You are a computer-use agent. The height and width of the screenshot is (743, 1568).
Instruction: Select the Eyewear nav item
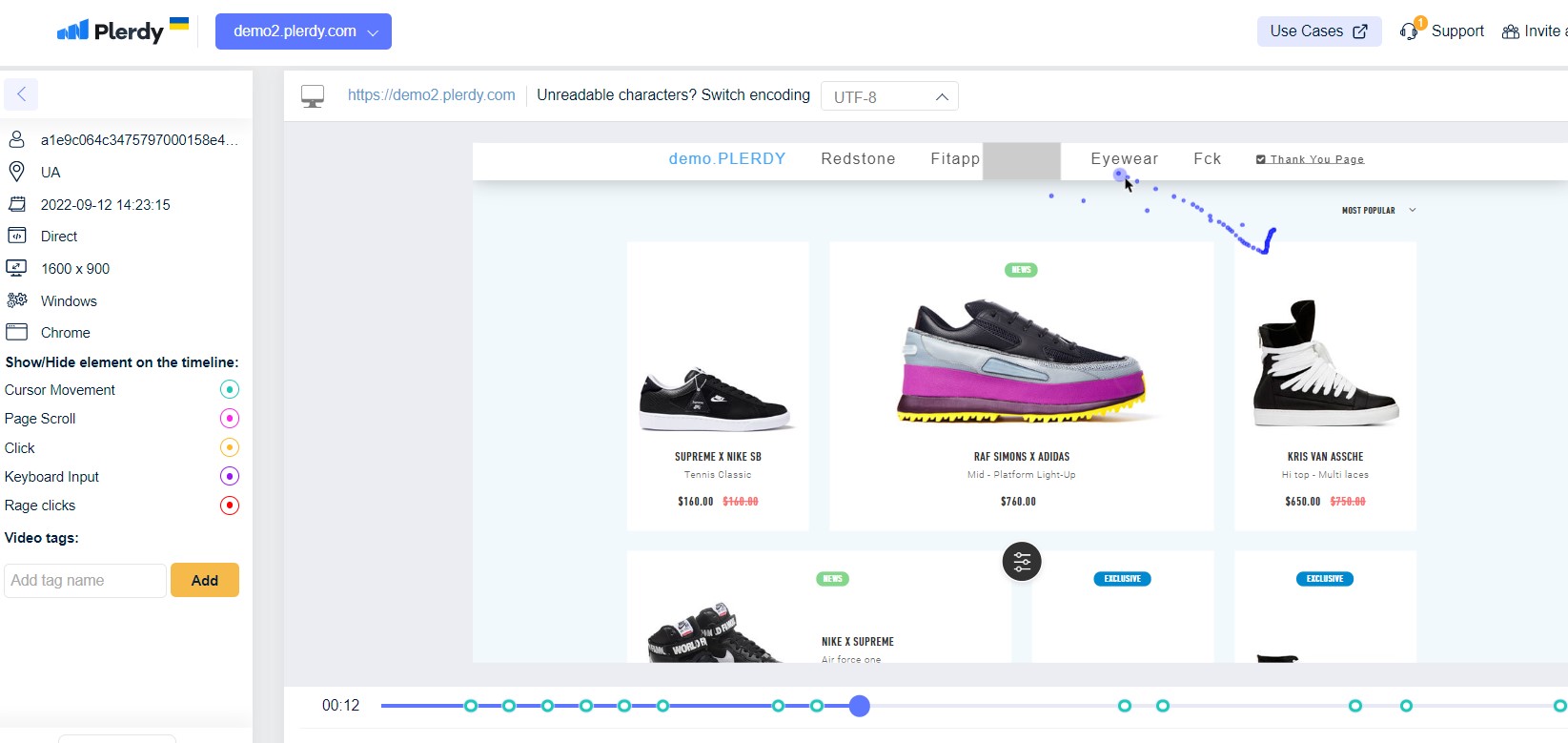point(1125,159)
